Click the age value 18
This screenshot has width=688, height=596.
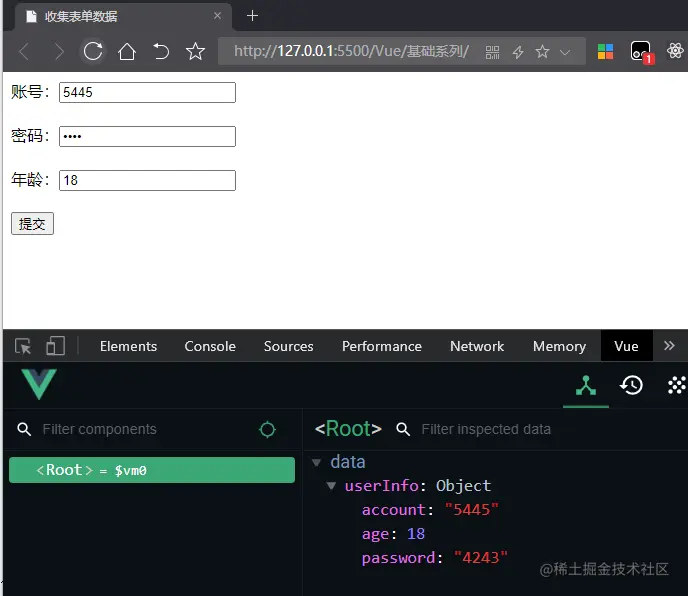point(416,534)
